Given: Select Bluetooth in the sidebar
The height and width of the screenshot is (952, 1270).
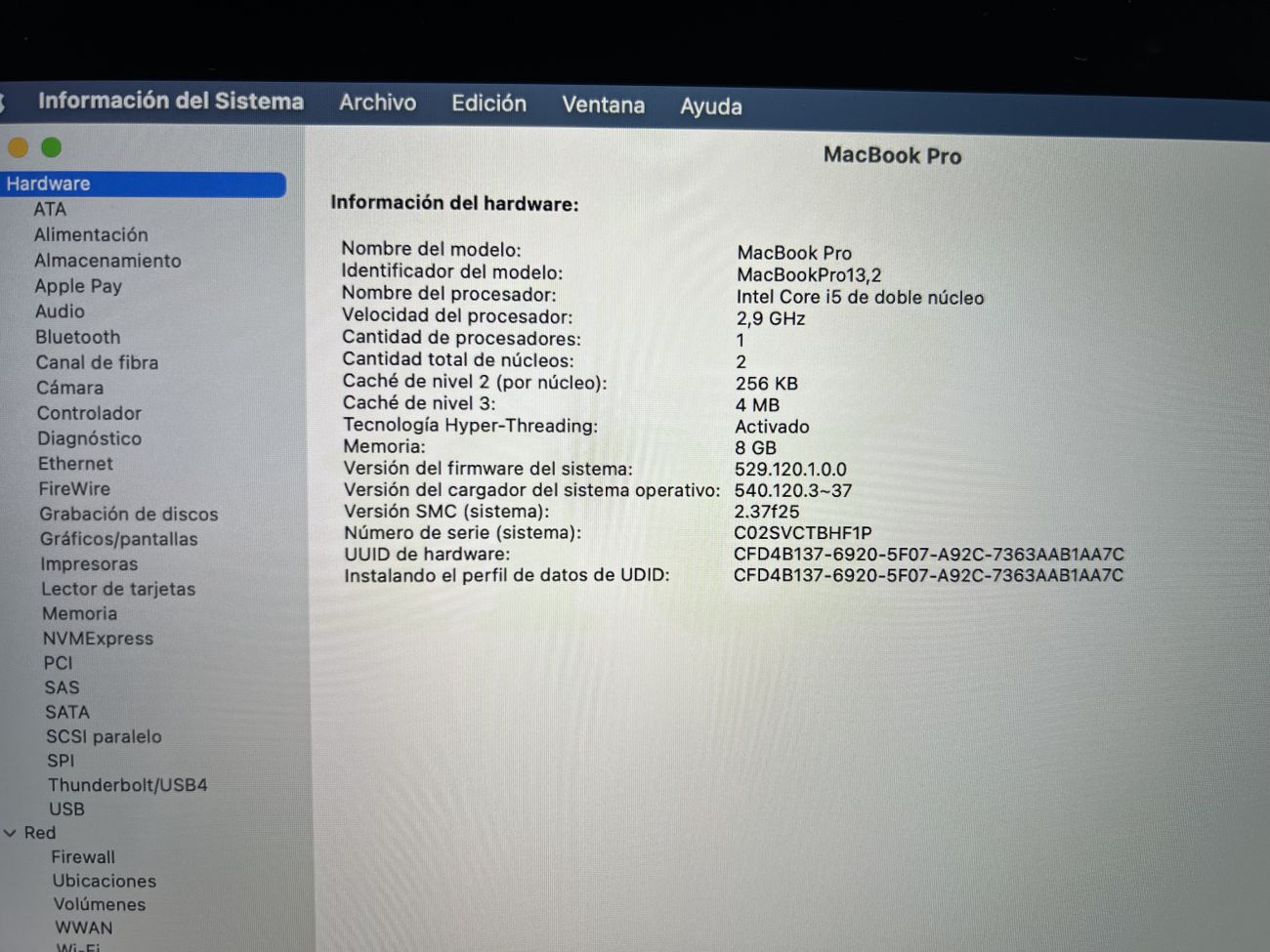Looking at the screenshot, I should tap(78, 337).
